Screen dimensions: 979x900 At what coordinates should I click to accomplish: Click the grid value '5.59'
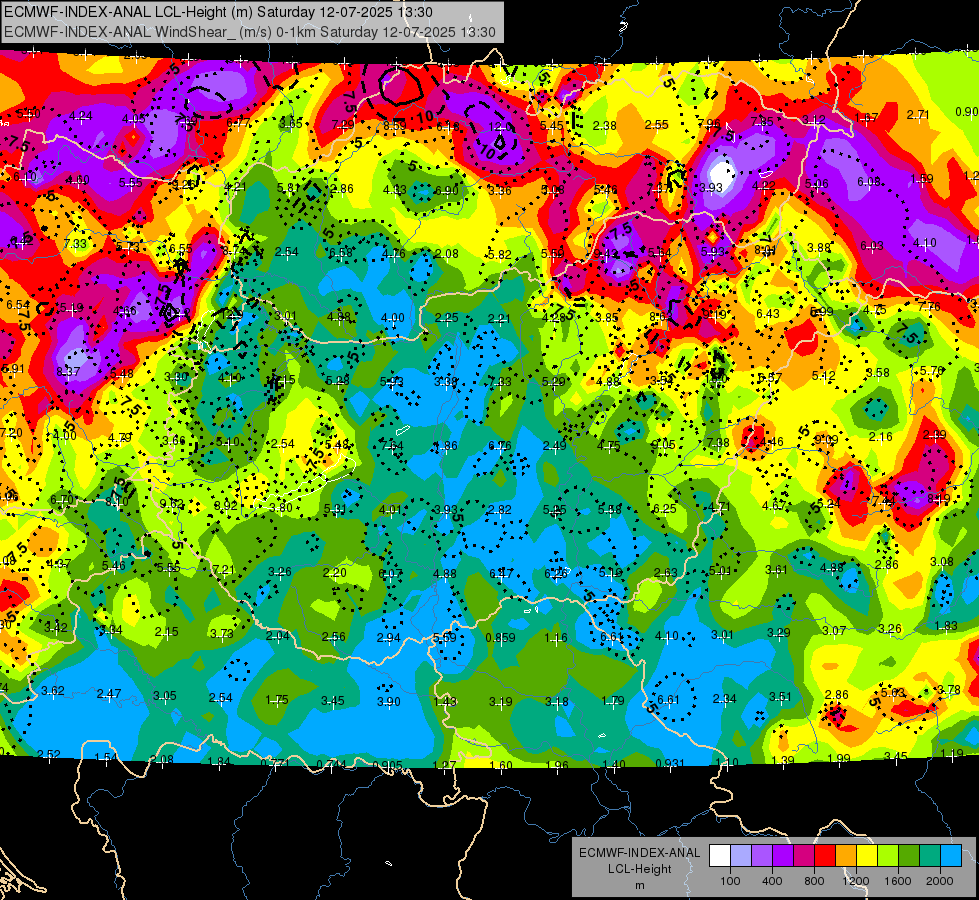coord(445,638)
